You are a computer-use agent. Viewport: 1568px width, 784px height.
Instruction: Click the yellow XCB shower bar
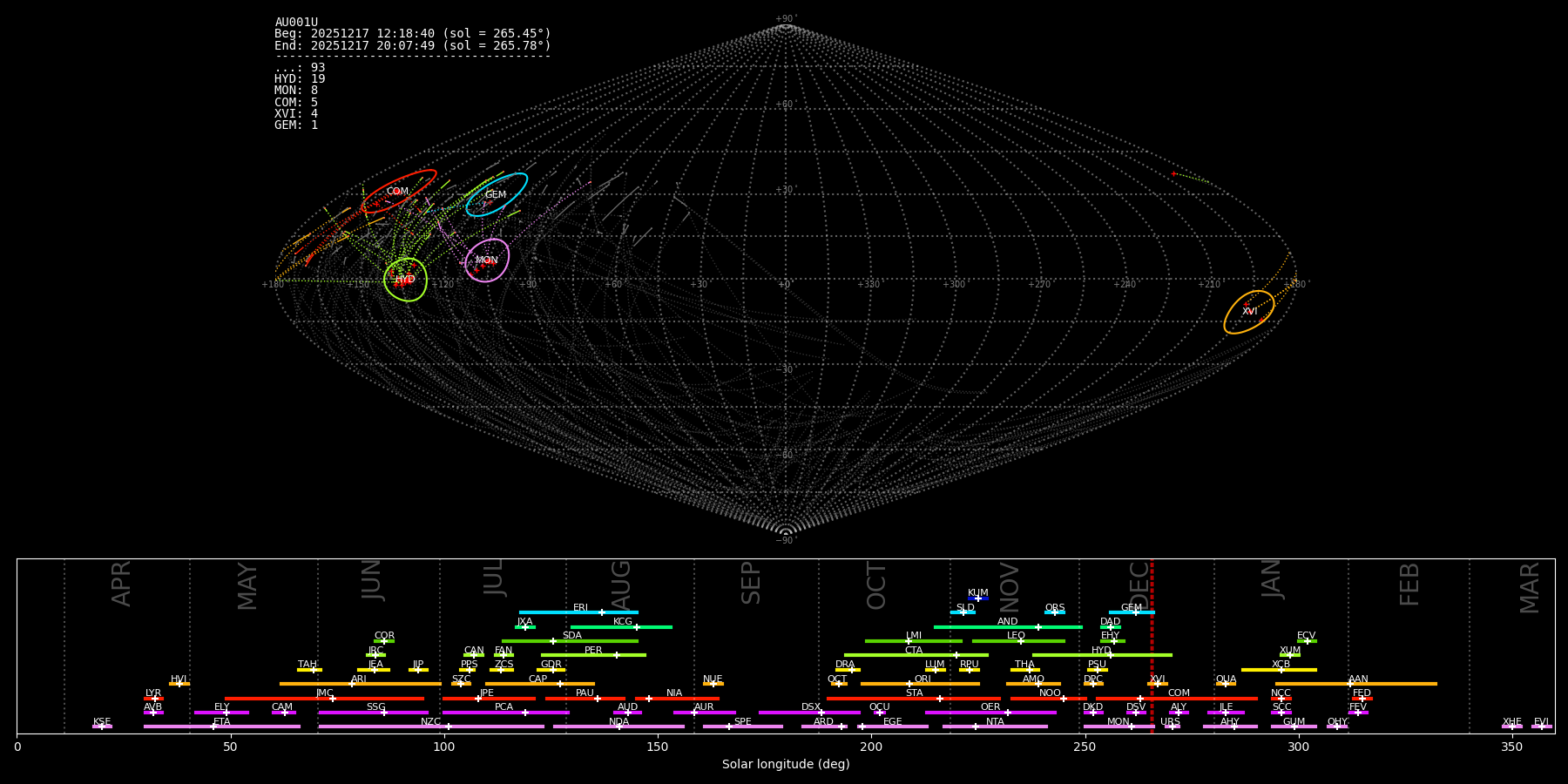click(1279, 670)
